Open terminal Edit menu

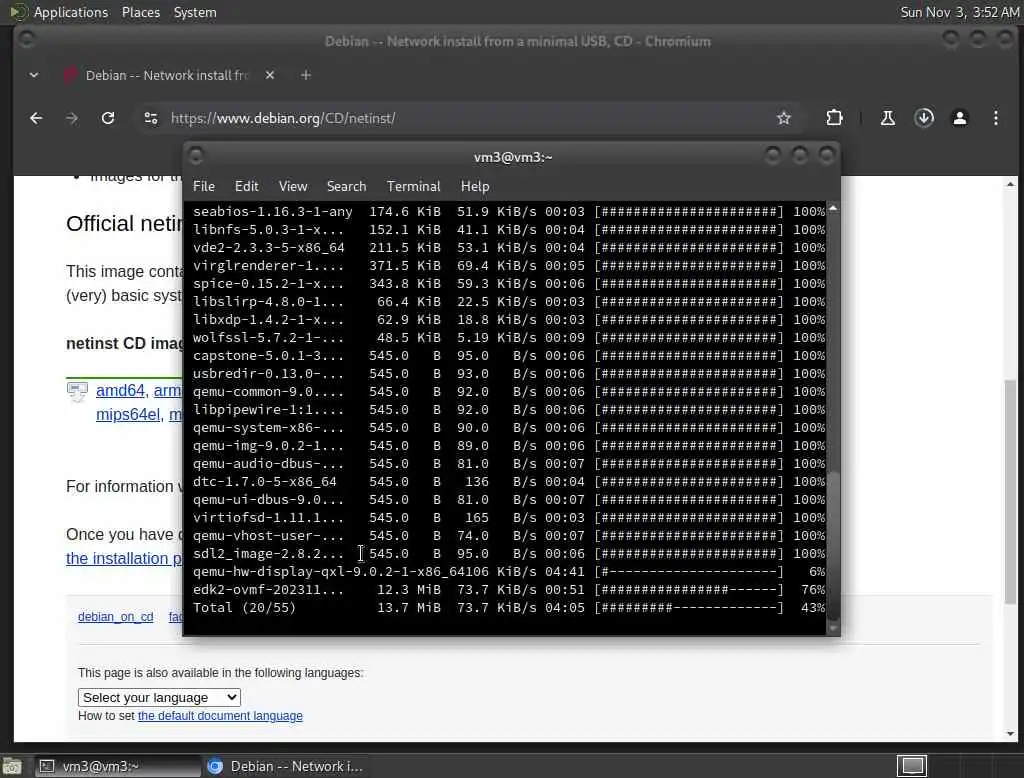pos(246,186)
